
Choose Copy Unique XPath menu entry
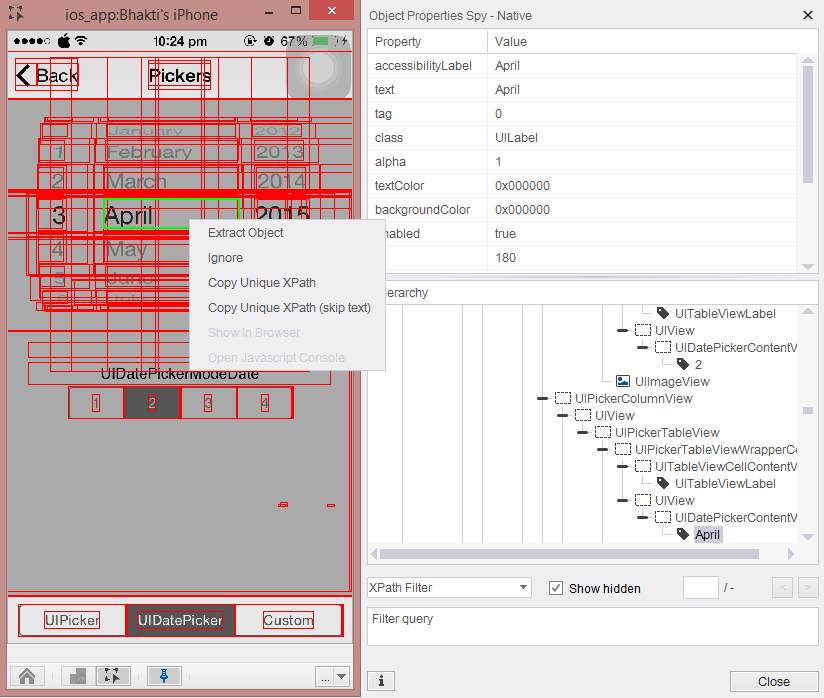click(262, 283)
